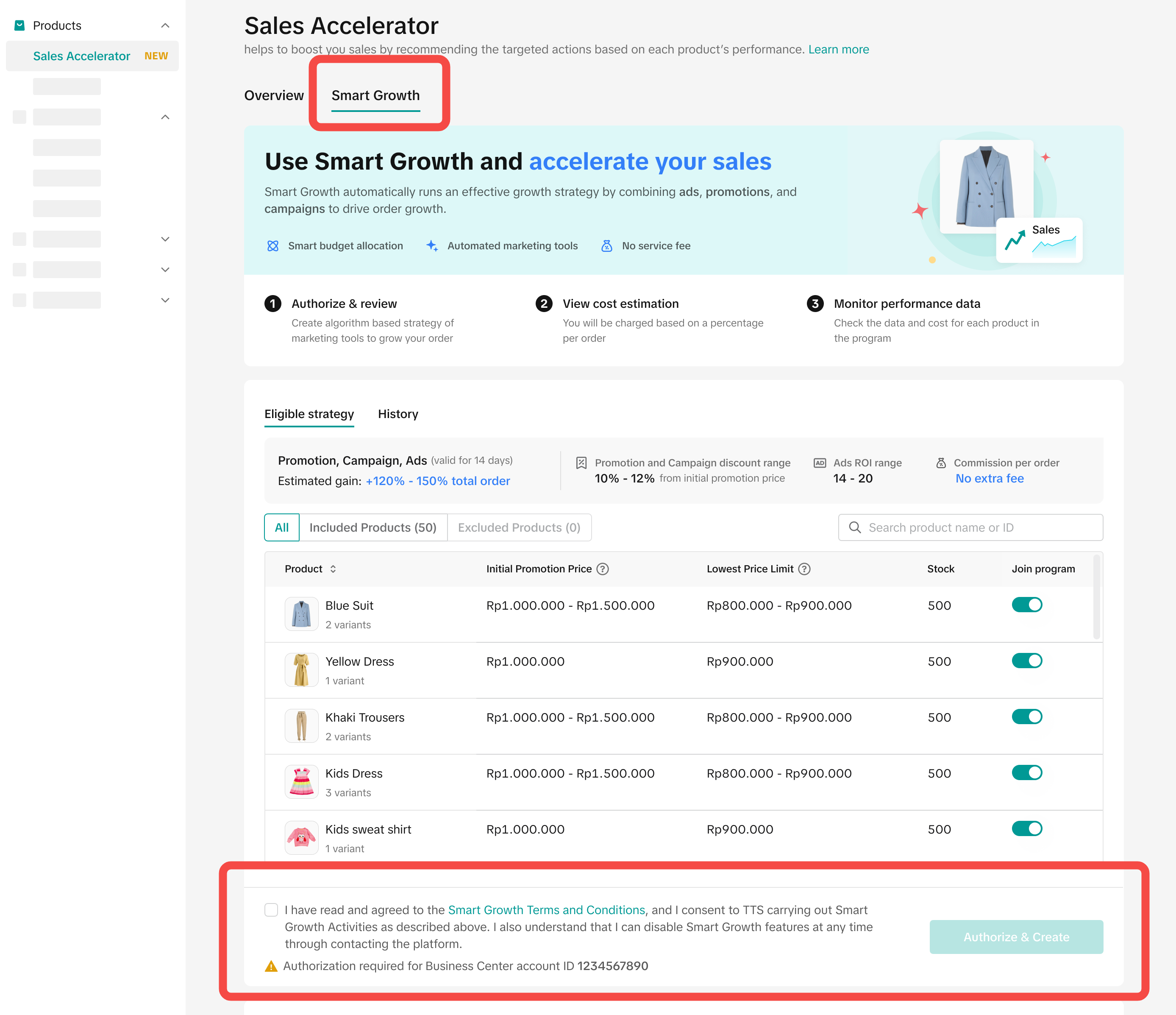Click Lowest Price Limit help icon
Viewport: 1176px width, 1015px height.
pos(804,569)
